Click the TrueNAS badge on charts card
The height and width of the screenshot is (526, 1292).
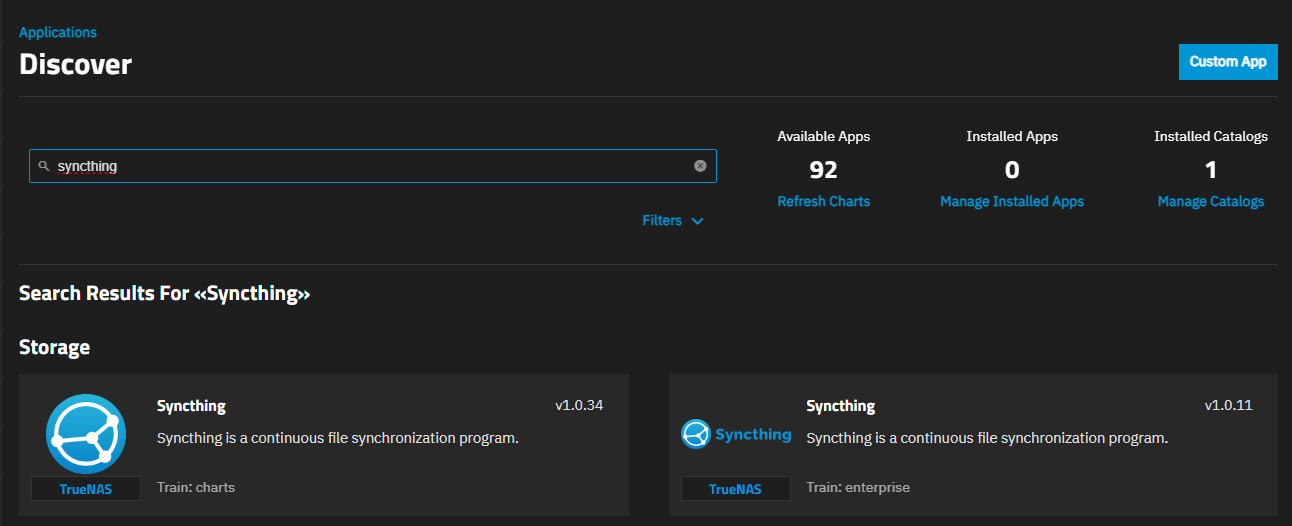click(86, 489)
